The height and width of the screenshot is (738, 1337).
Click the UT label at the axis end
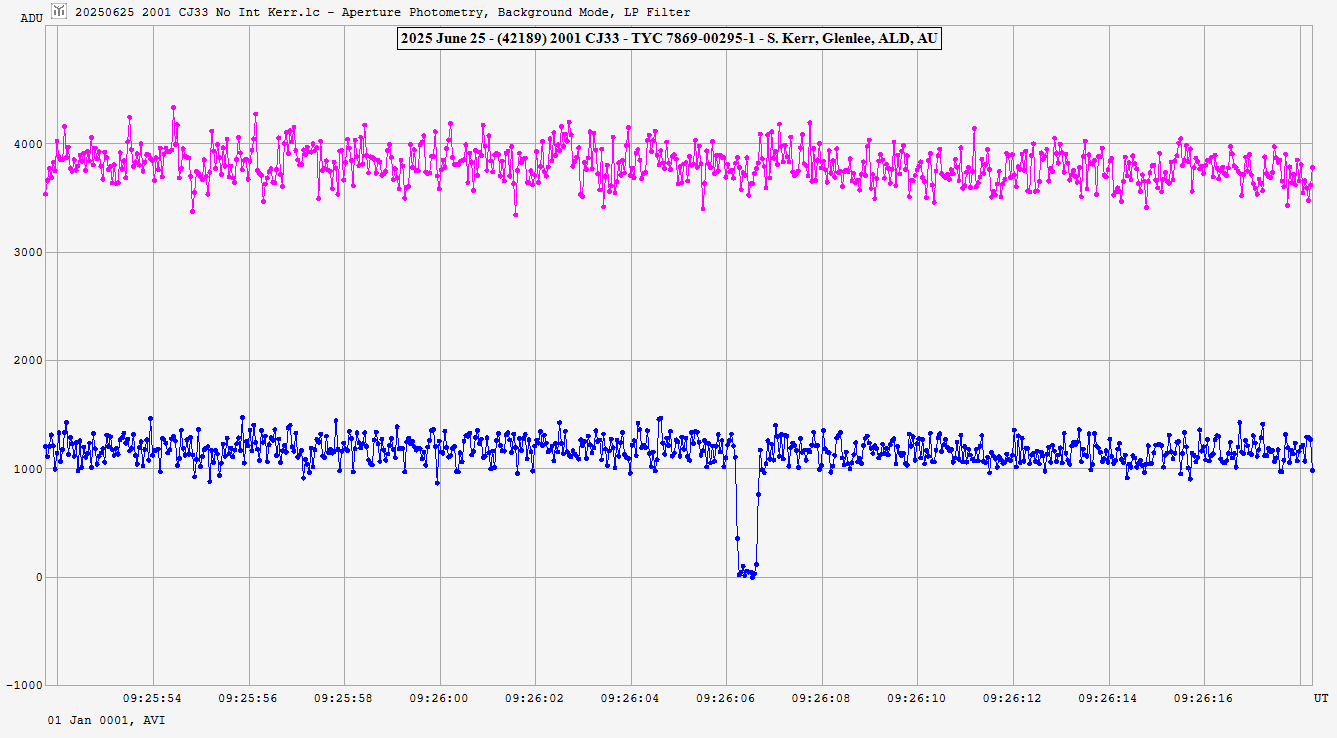pyautogui.click(x=1320, y=697)
